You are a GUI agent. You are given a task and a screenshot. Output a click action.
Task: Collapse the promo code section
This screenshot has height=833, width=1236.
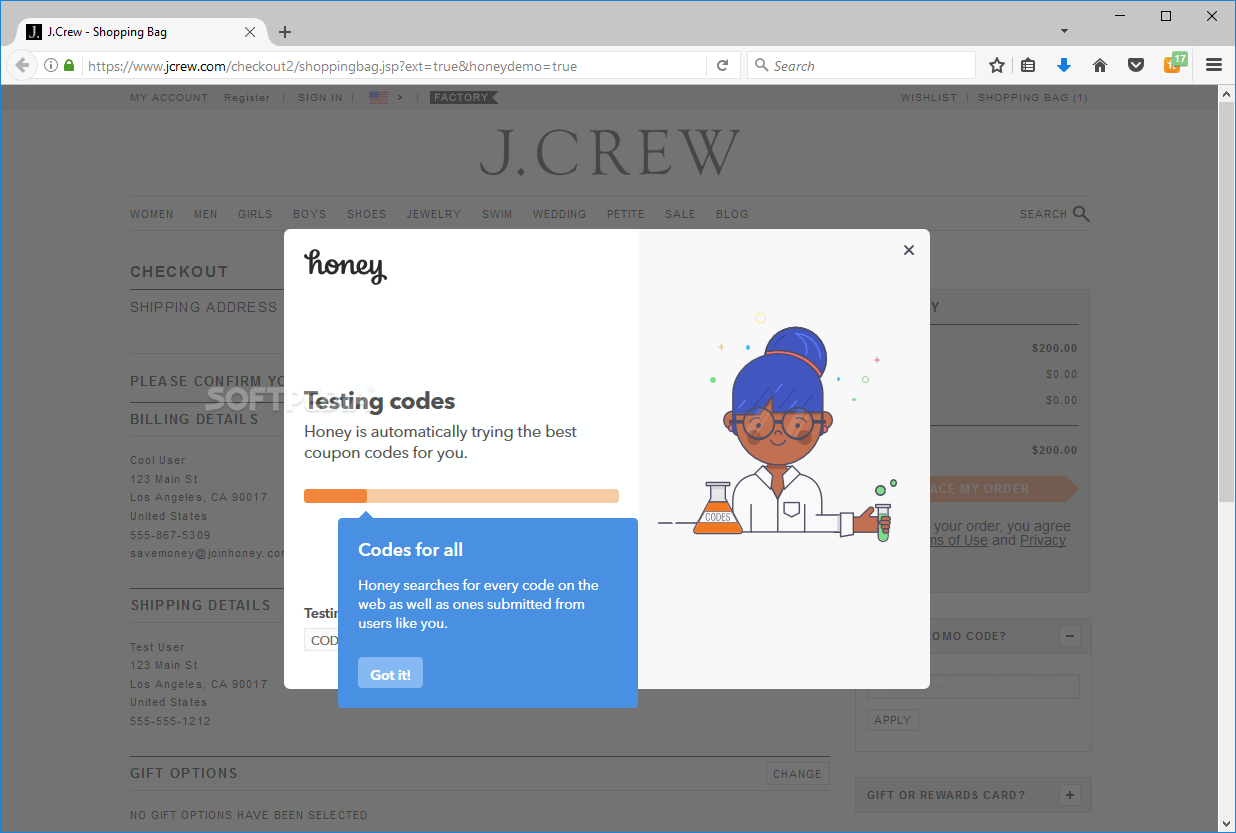[1070, 636]
